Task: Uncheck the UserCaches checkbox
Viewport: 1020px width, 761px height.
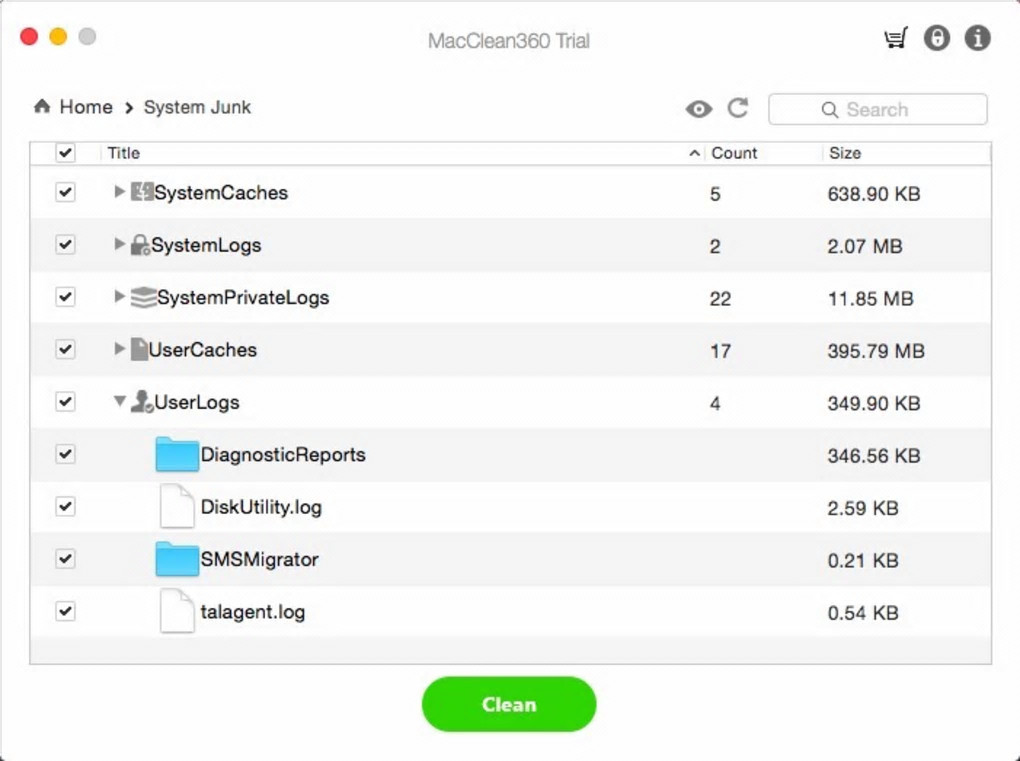Action: tap(65, 349)
